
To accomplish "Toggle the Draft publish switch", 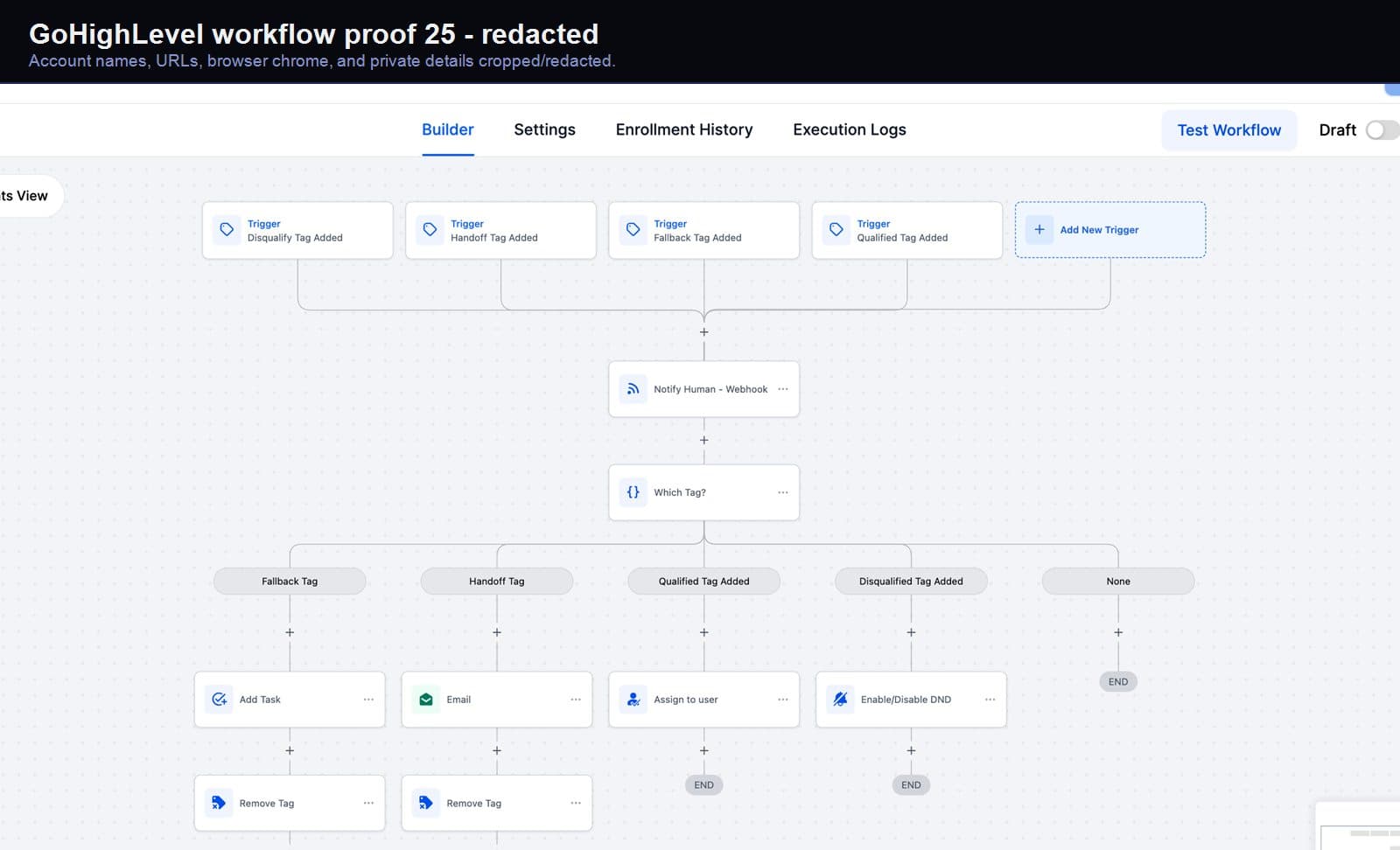I will coord(1382,130).
